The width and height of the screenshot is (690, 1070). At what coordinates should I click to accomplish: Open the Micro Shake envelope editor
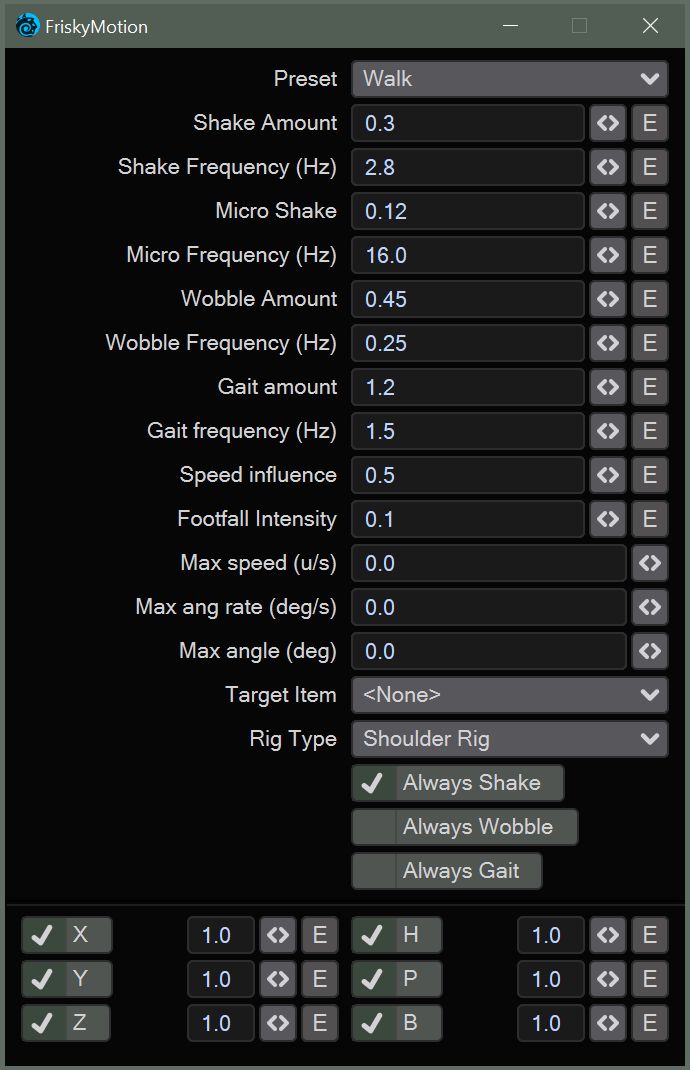point(650,211)
